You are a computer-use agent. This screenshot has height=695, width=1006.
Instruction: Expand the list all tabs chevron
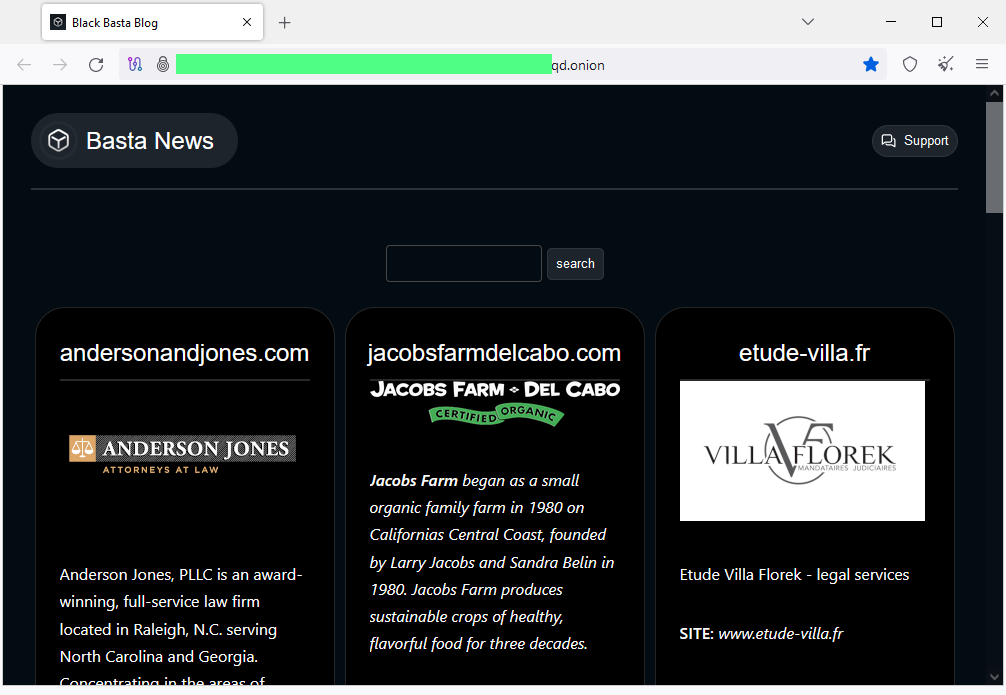pyautogui.click(x=808, y=22)
